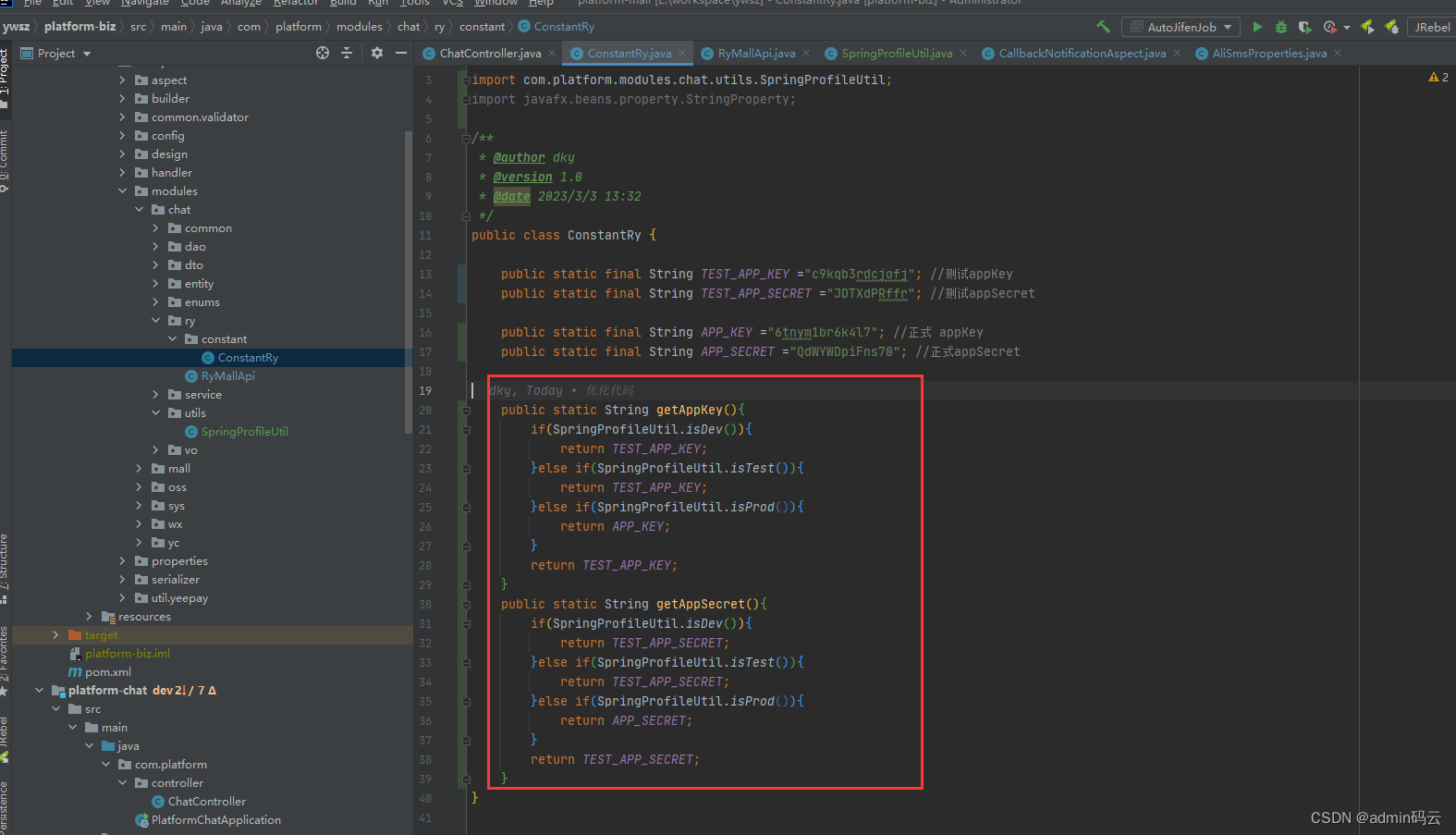
Task: Select the util.yeepay folder
Action: point(179,598)
